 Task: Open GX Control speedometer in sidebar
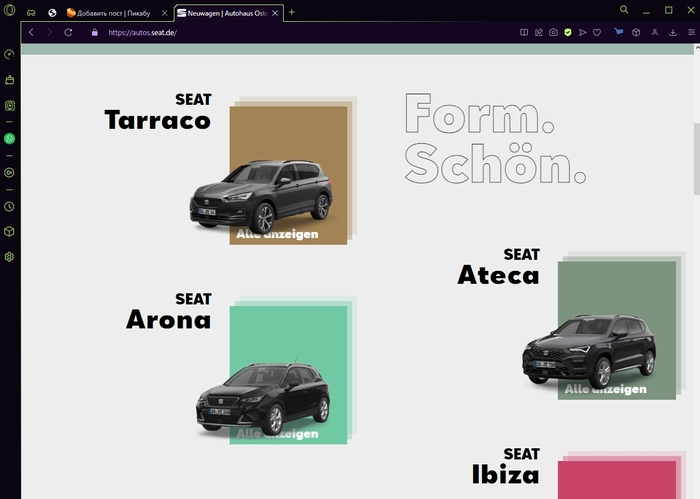coord(9,54)
